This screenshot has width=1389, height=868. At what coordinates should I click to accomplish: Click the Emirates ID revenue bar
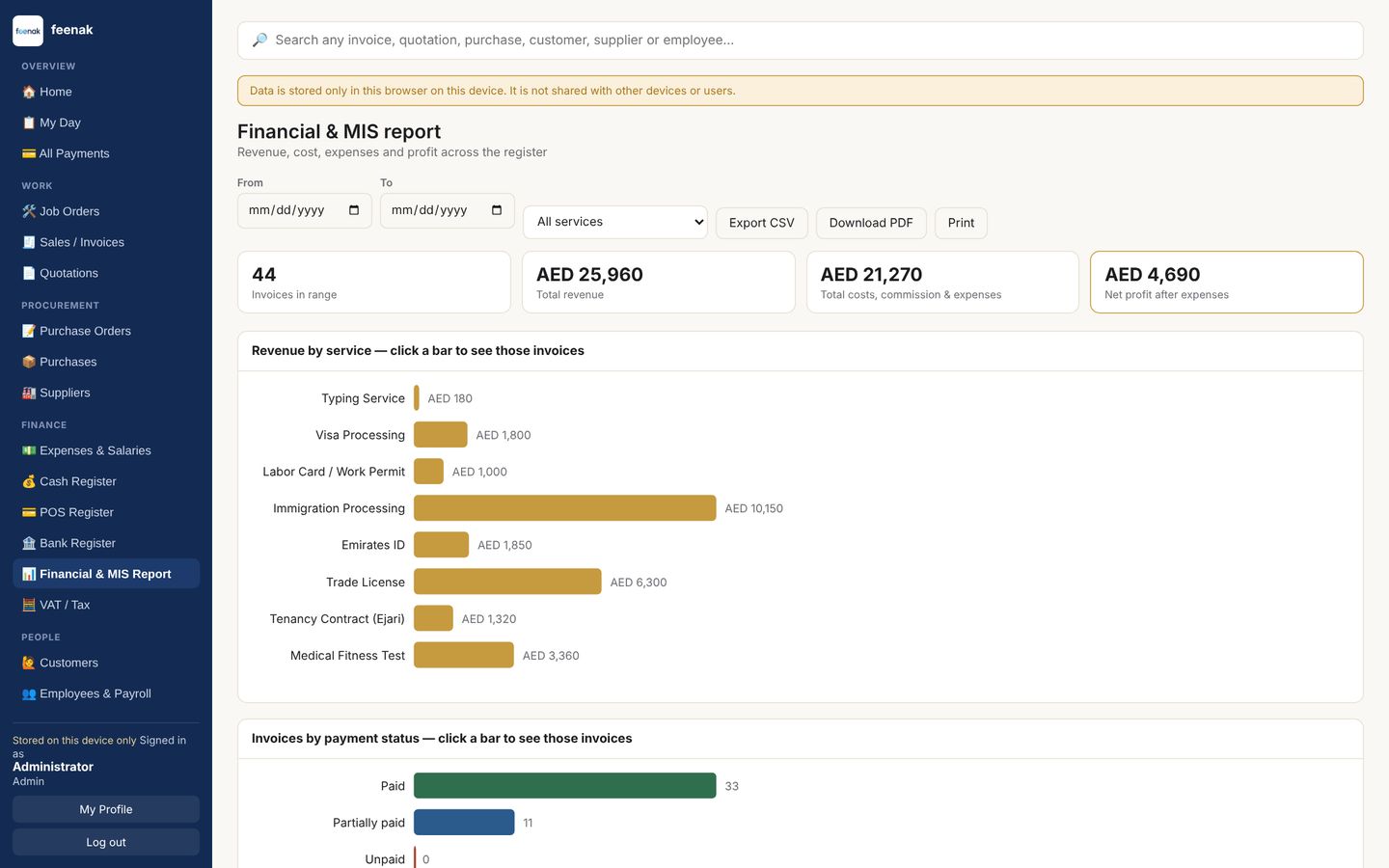click(x=442, y=545)
